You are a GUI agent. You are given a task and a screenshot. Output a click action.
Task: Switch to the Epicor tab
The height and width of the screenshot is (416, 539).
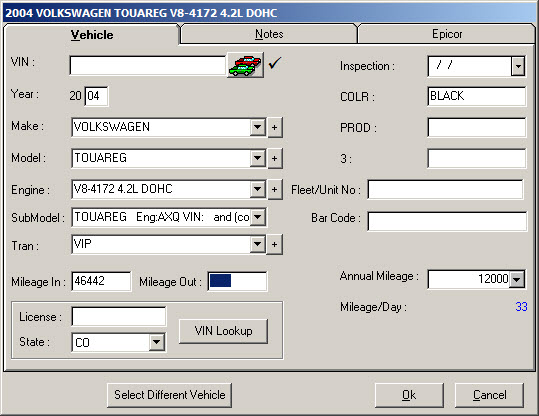coord(447,34)
